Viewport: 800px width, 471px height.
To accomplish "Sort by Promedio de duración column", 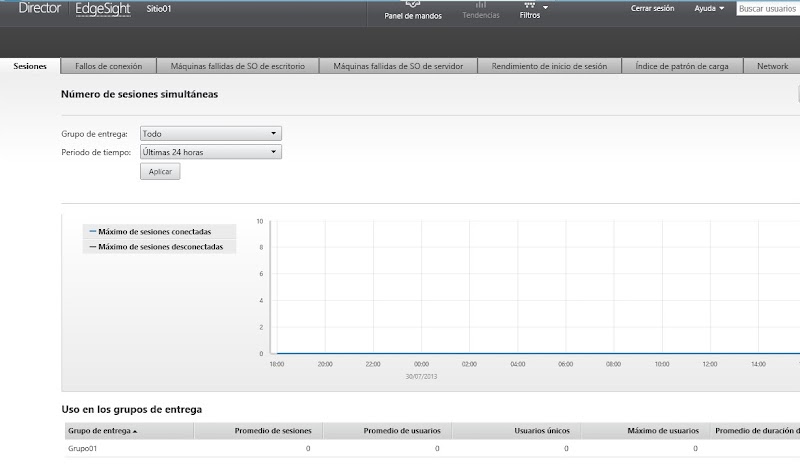I will [755, 431].
